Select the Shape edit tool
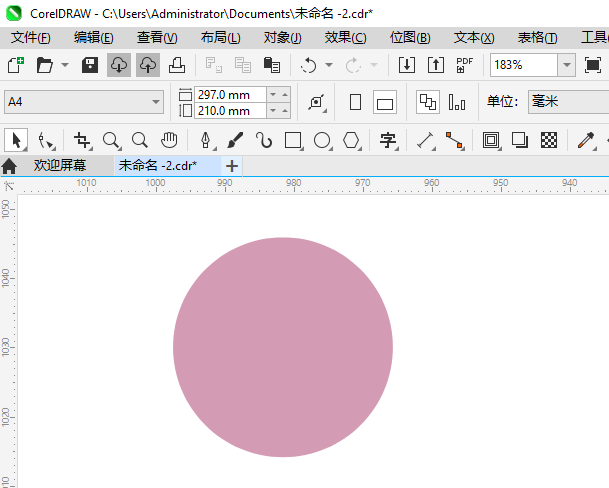 tap(46, 140)
